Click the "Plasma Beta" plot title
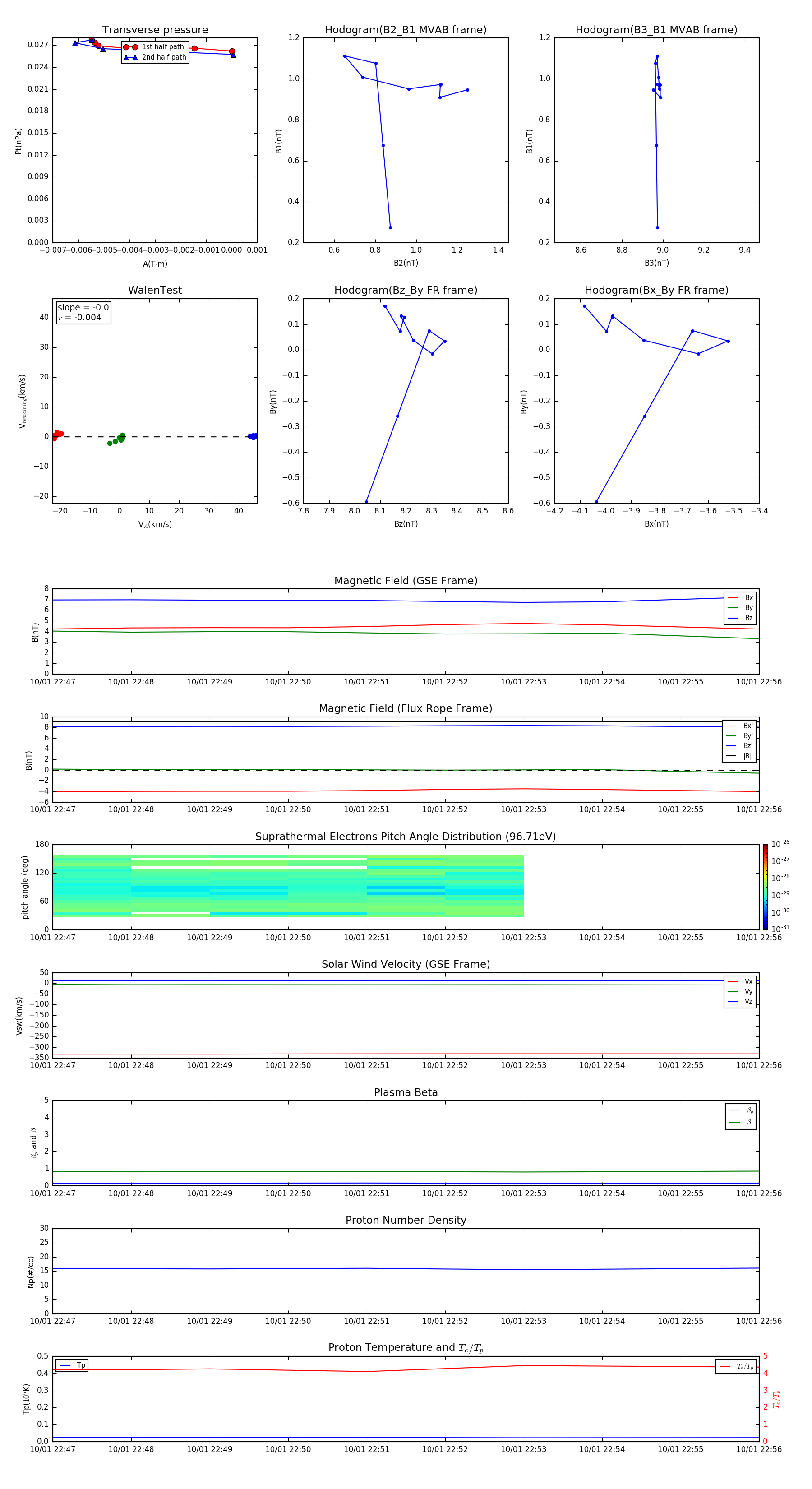The image size is (812, 1489). (406, 1093)
